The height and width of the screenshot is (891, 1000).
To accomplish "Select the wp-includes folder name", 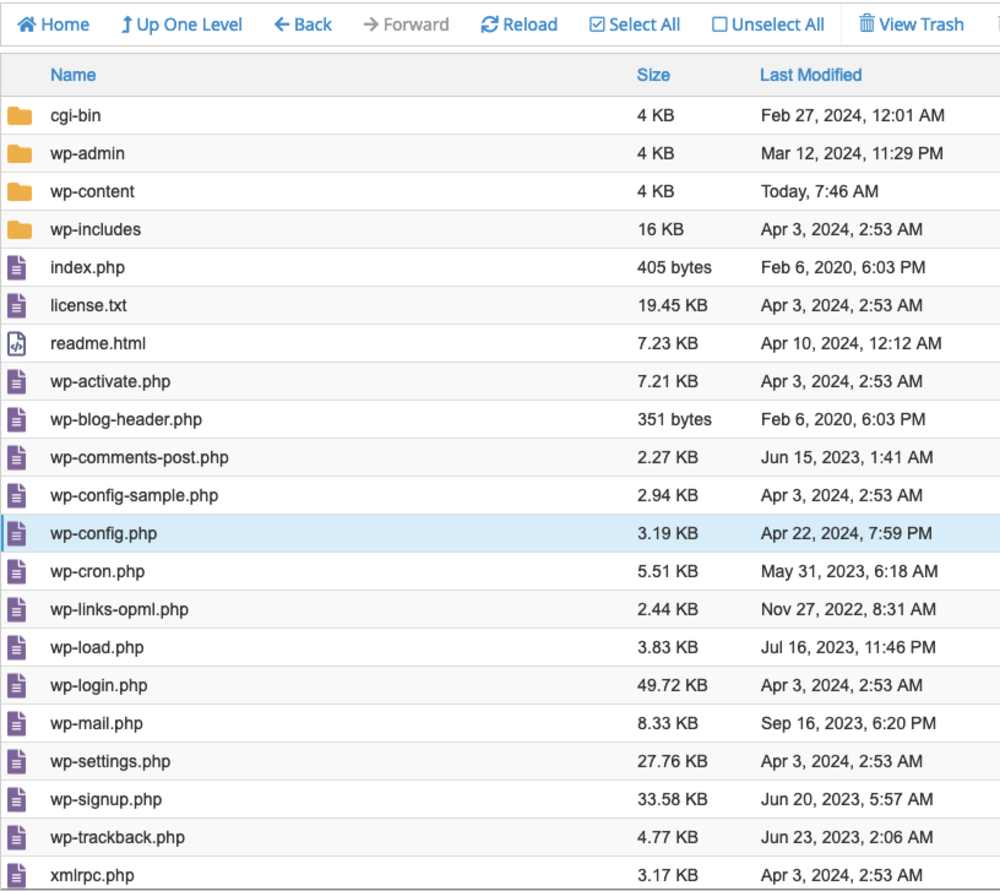I will (96, 230).
